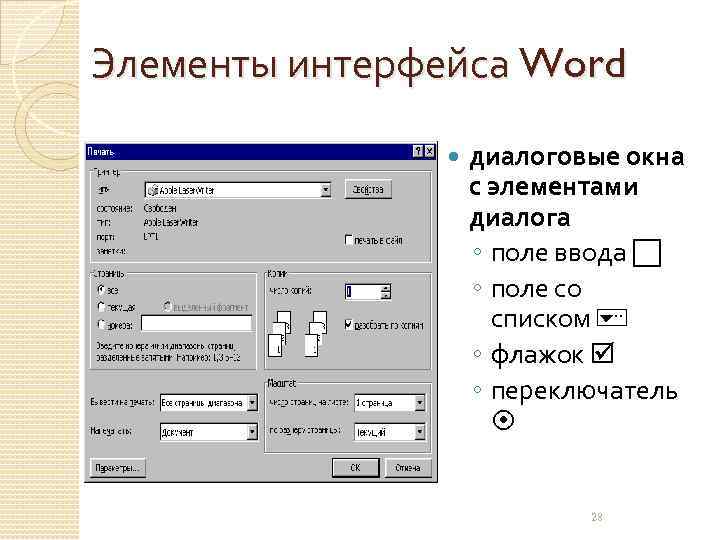Click the sample radio button icon under 'переключатель'
The width and height of the screenshot is (720, 540).
coord(503,420)
